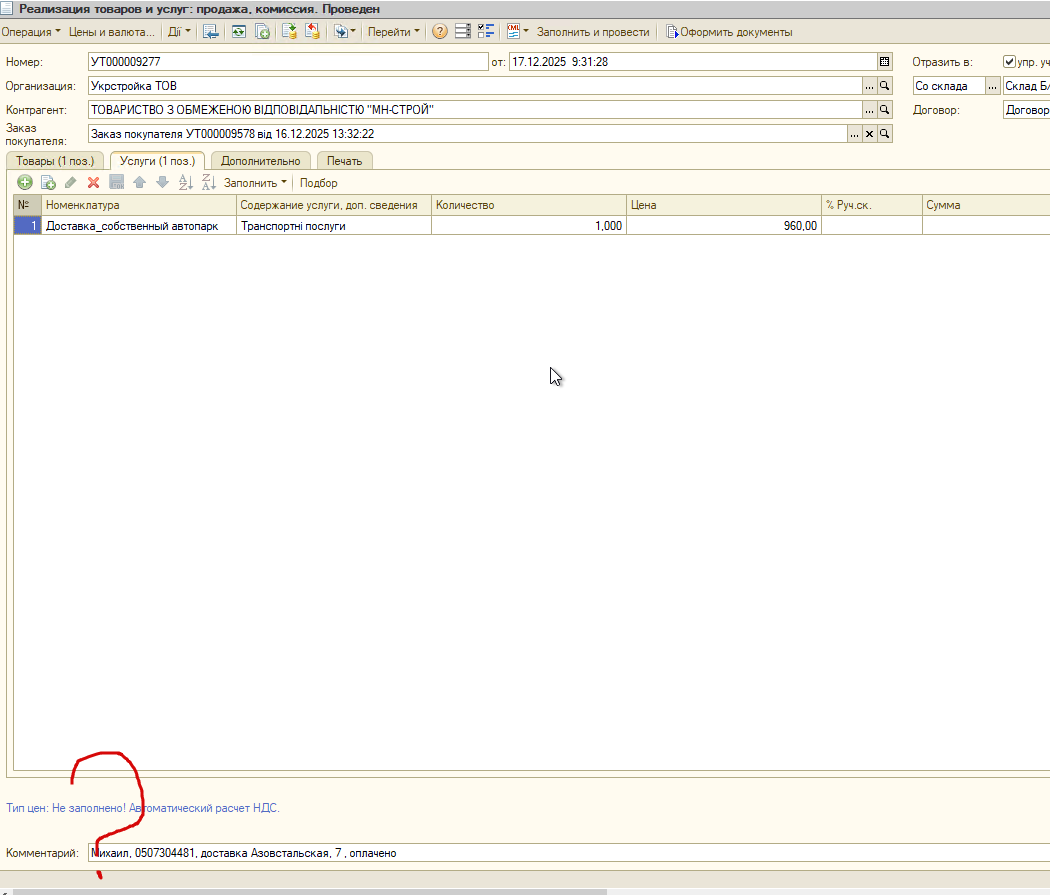1050x895 pixels.
Task: Open the МН-СТРОЙ counterparty card with magnifier
Action: pos(885,110)
